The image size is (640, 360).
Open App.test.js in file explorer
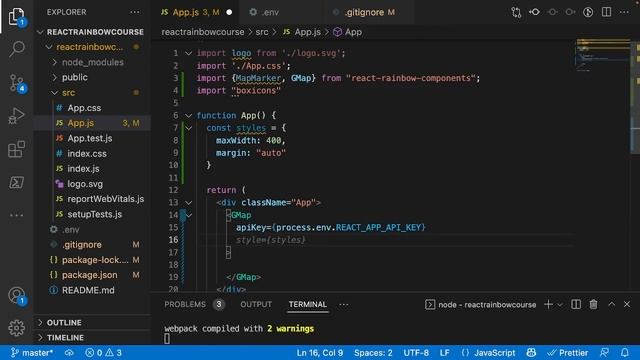90,138
